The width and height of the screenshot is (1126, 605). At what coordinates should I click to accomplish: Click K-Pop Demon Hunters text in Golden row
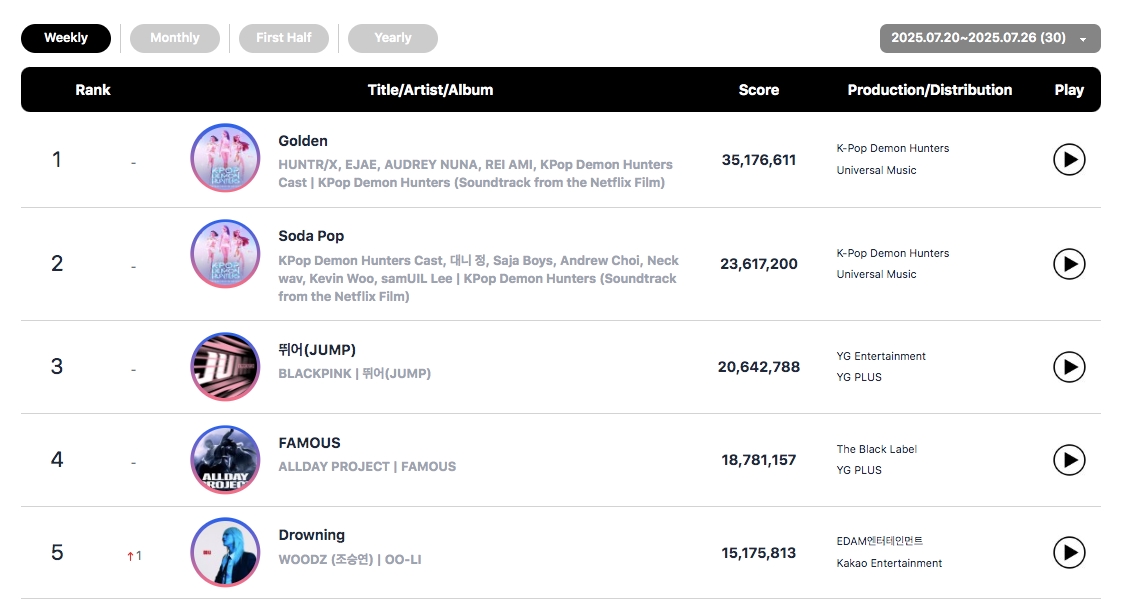point(893,148)
